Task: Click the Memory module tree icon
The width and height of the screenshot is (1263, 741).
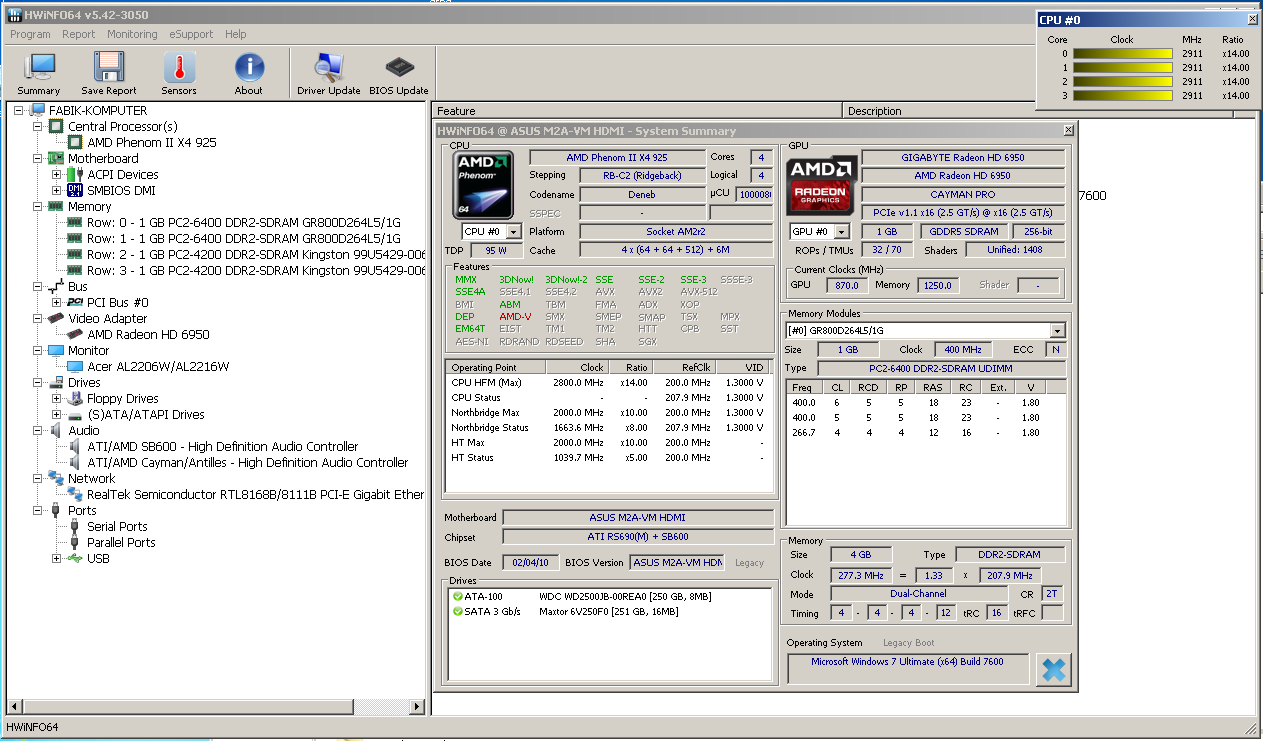Action: tap(57, 206)
